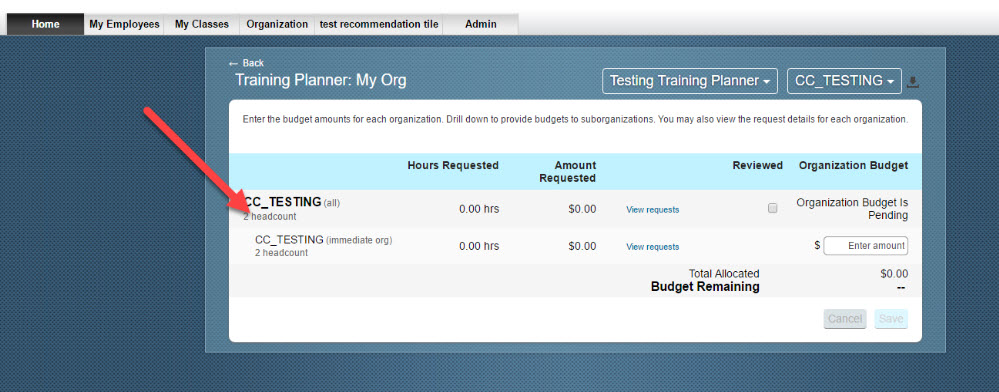
Task: Click the Back arrow link
Action: tap(246, 63)
